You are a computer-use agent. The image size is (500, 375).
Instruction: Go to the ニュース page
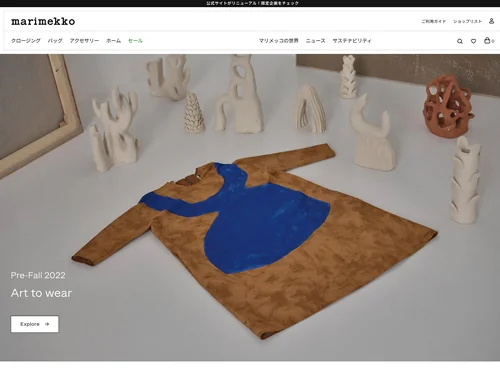pos(315,41)
